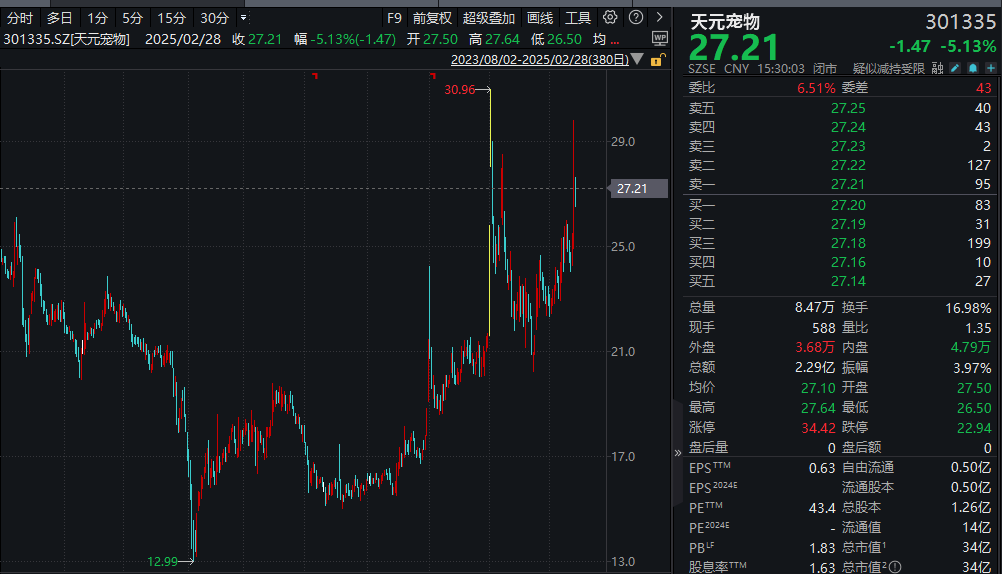Image resolution: width=1002 pixels, height=574 pixels.
Task: Toggle 超级叠加 overlay mode
Action: (489, 18)
